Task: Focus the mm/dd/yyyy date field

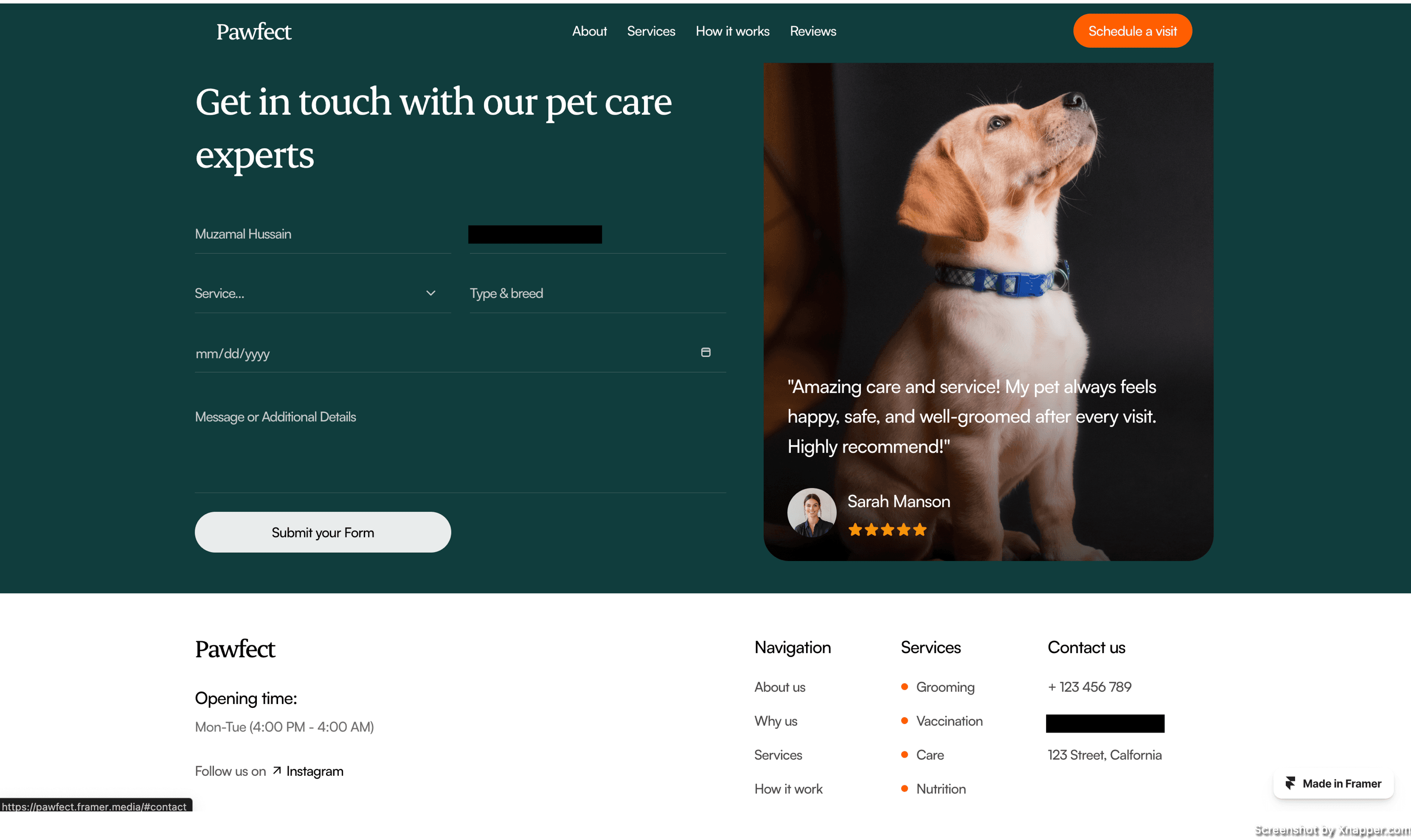Action: coord(460,354)
